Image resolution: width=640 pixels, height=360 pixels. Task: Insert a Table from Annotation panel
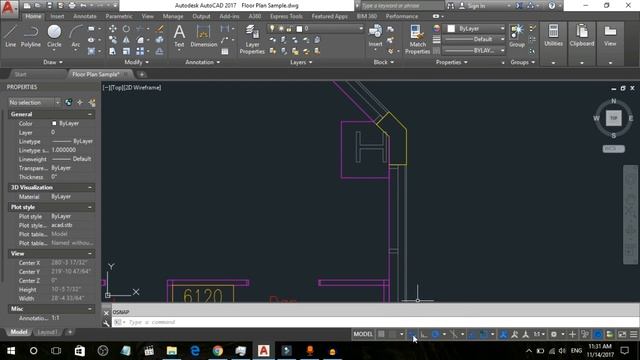pyautogui.click(x=225, y=51)
